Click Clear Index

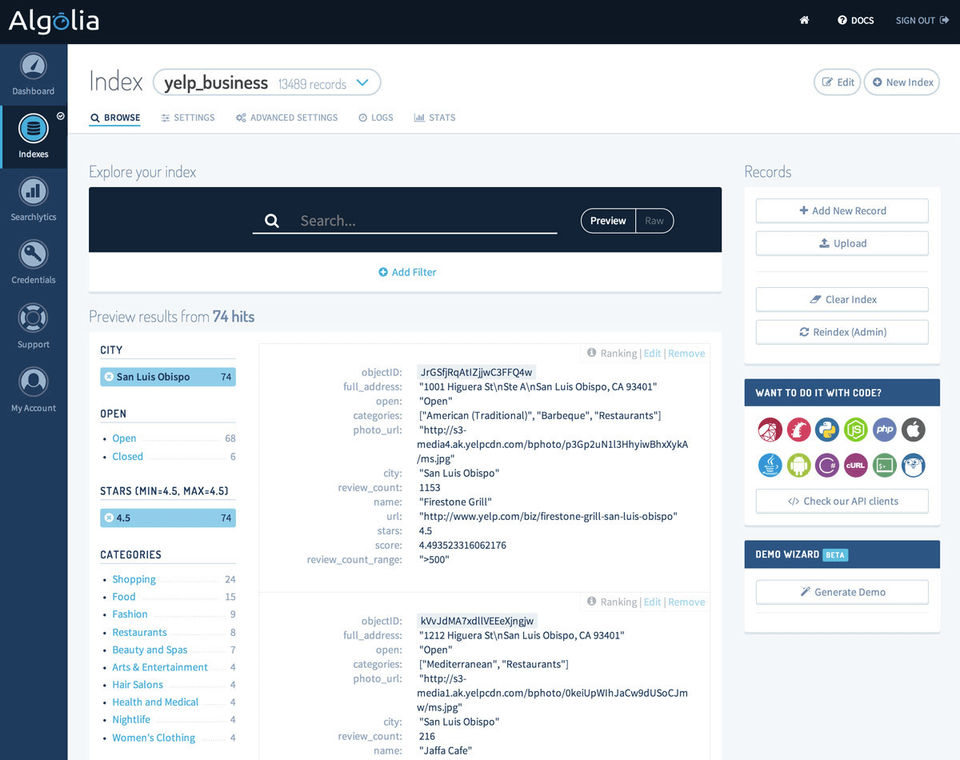point(842,299)
